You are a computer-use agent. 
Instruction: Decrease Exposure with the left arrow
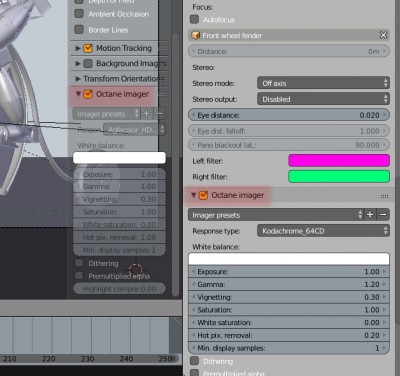click(193, 271)
